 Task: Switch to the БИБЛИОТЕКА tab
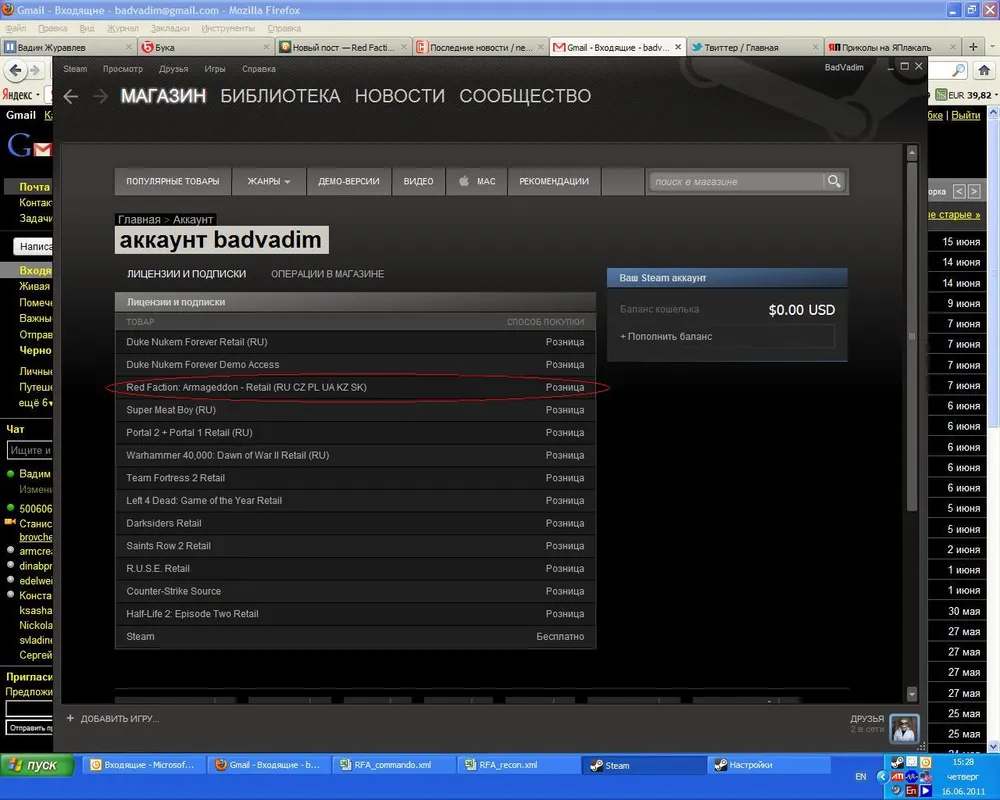pyautogui.click(x=280, y=96)
